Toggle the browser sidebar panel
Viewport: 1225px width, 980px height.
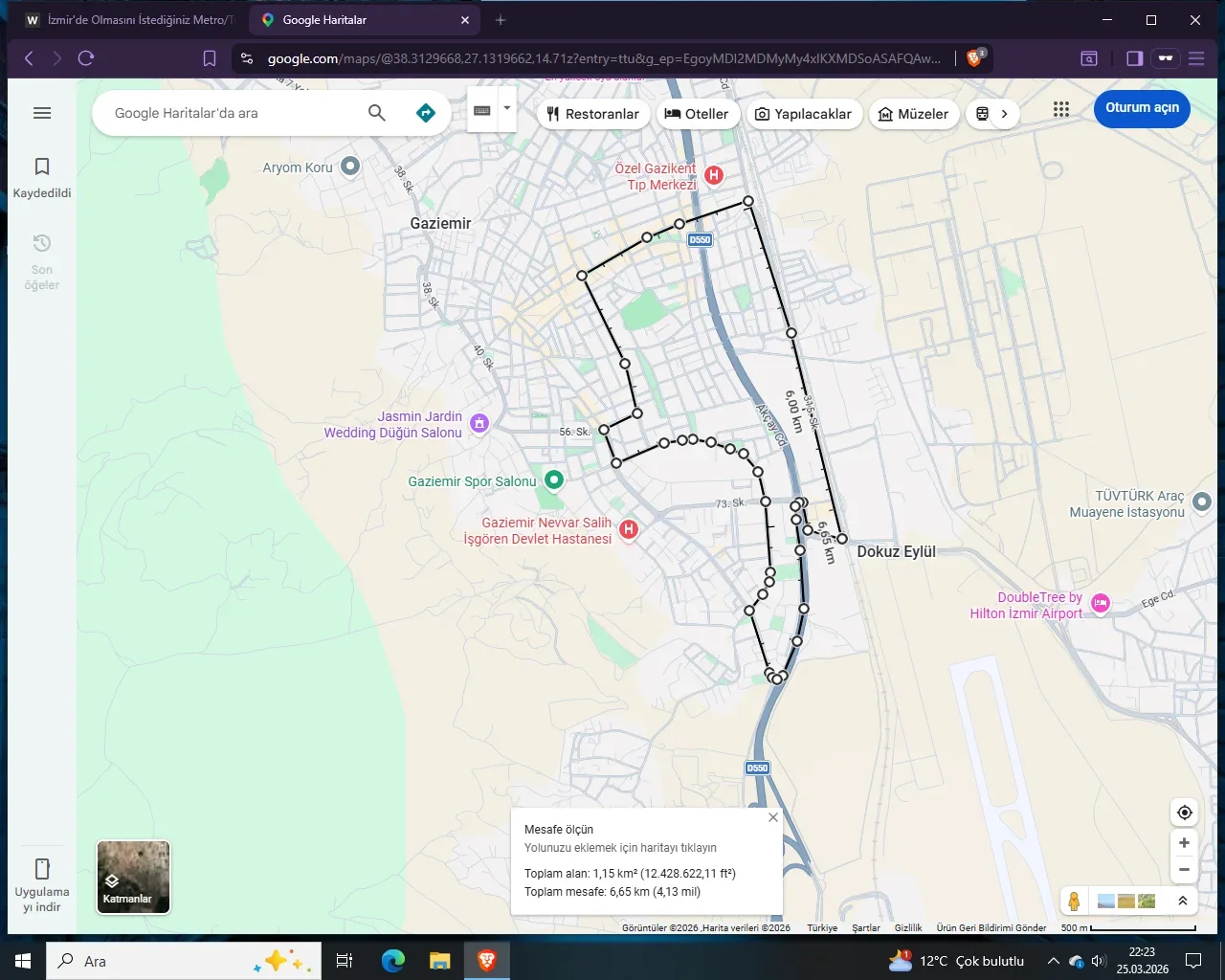(x=1134, y=58)
